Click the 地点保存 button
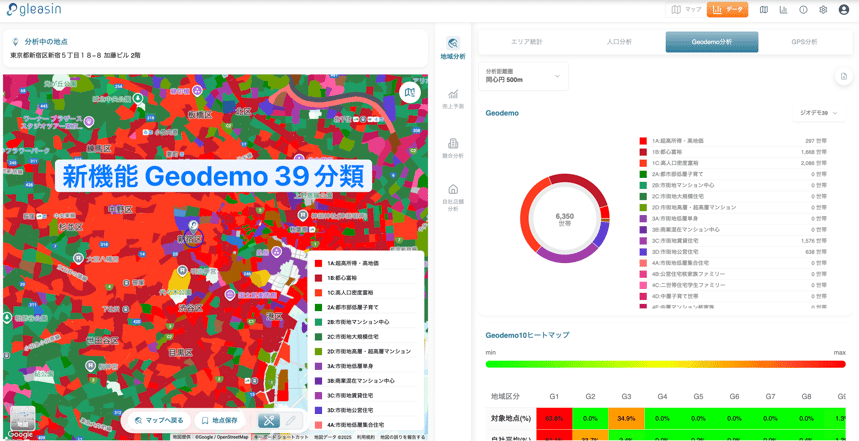This screenshot has height=441, width=859. [x=219, y=421]
